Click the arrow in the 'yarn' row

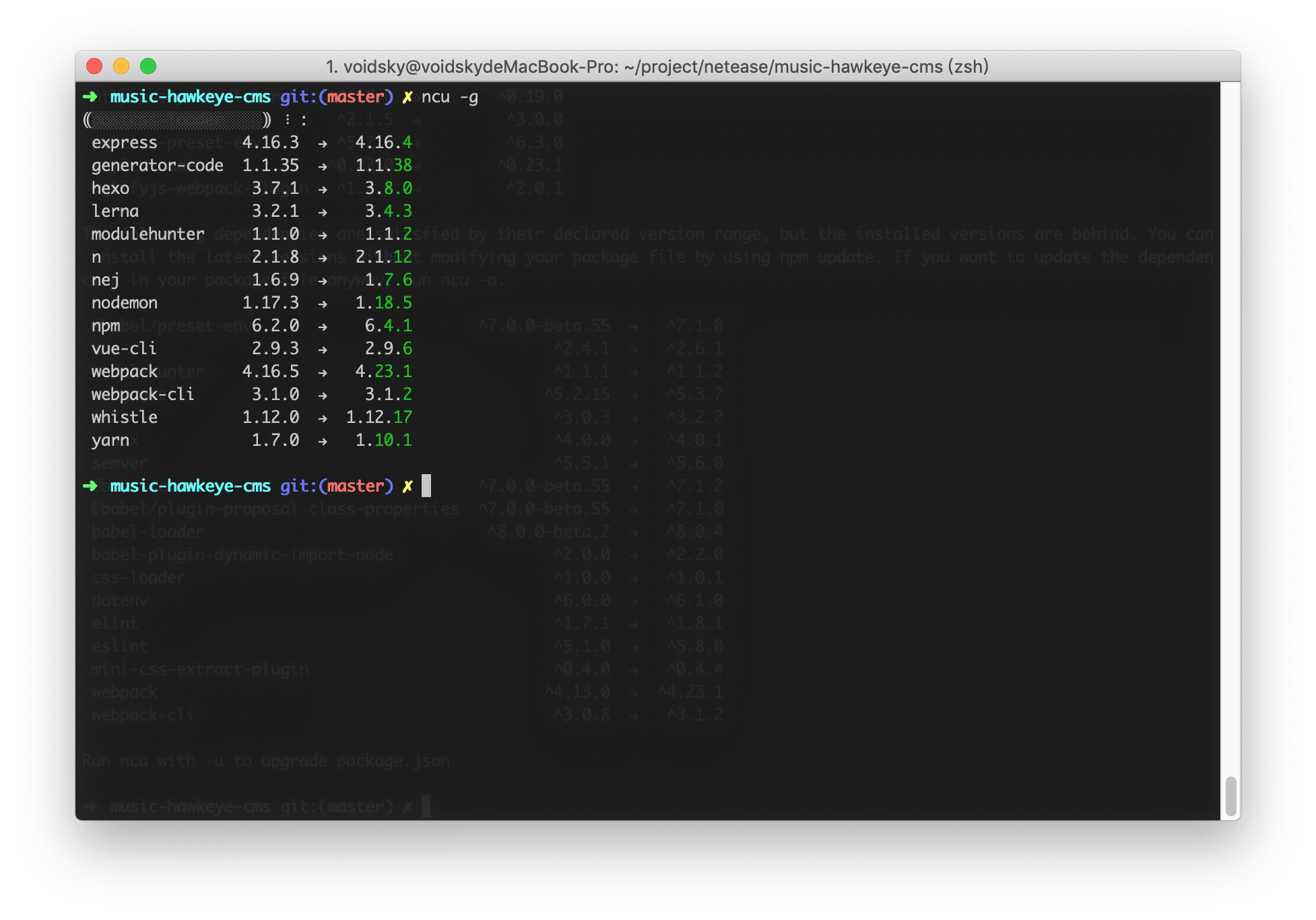tap(323, 440)
